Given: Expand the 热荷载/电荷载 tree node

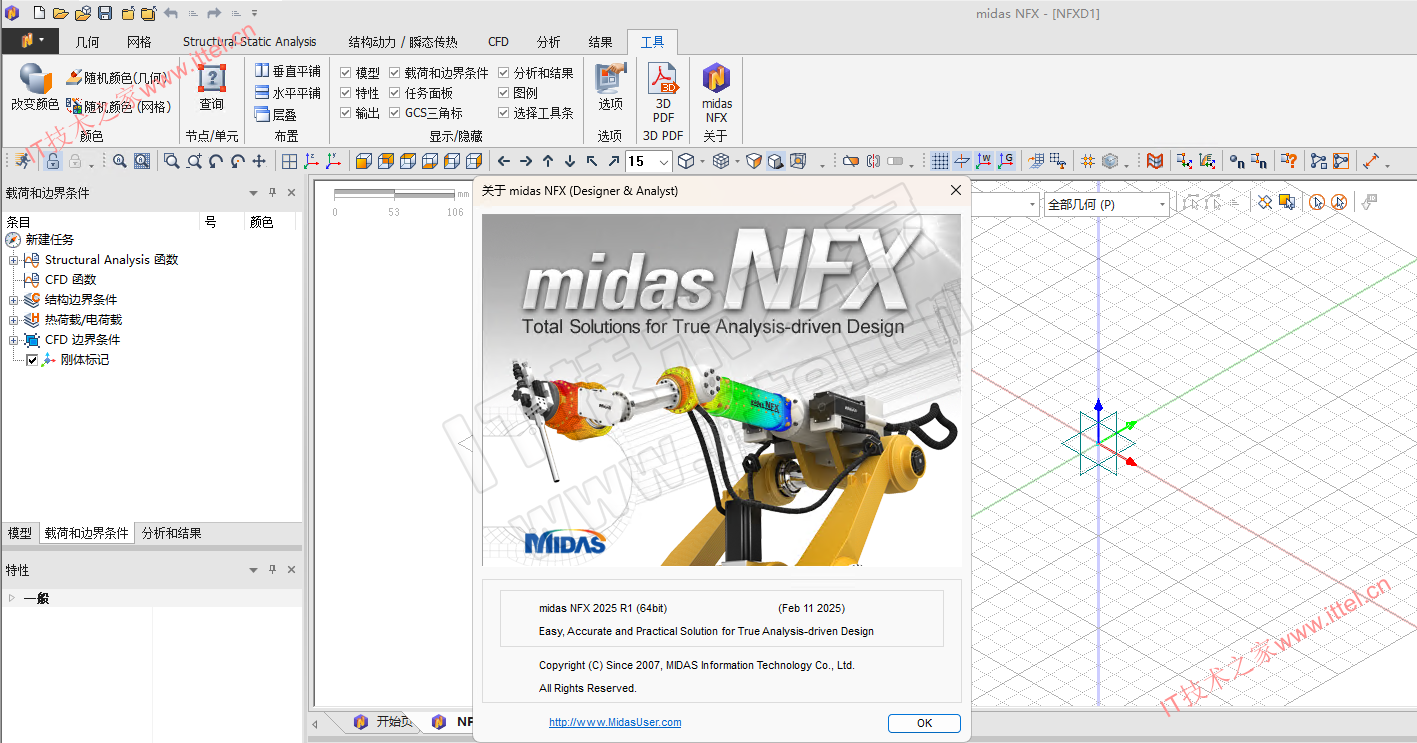Looking at the screenshot, I should pos(13,320).
